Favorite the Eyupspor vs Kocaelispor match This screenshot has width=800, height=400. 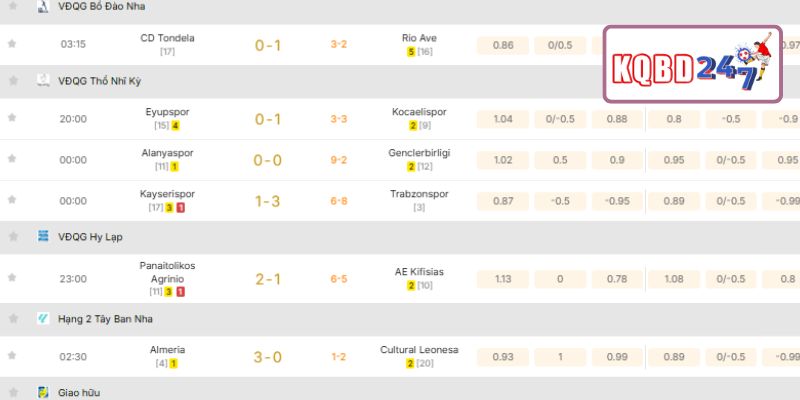tap(12, 118)
